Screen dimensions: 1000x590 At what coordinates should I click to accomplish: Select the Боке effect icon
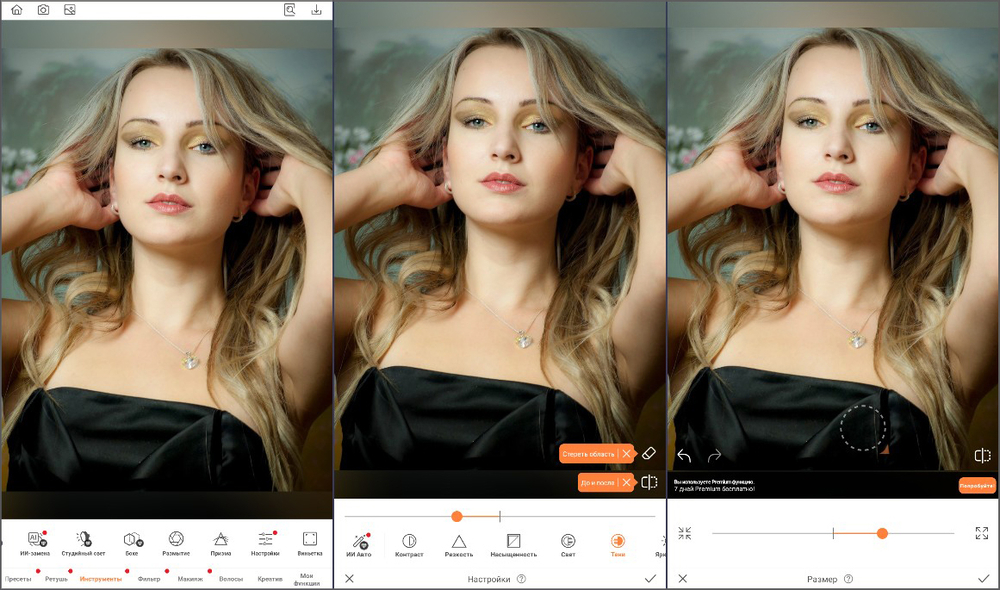coord(131,539)
